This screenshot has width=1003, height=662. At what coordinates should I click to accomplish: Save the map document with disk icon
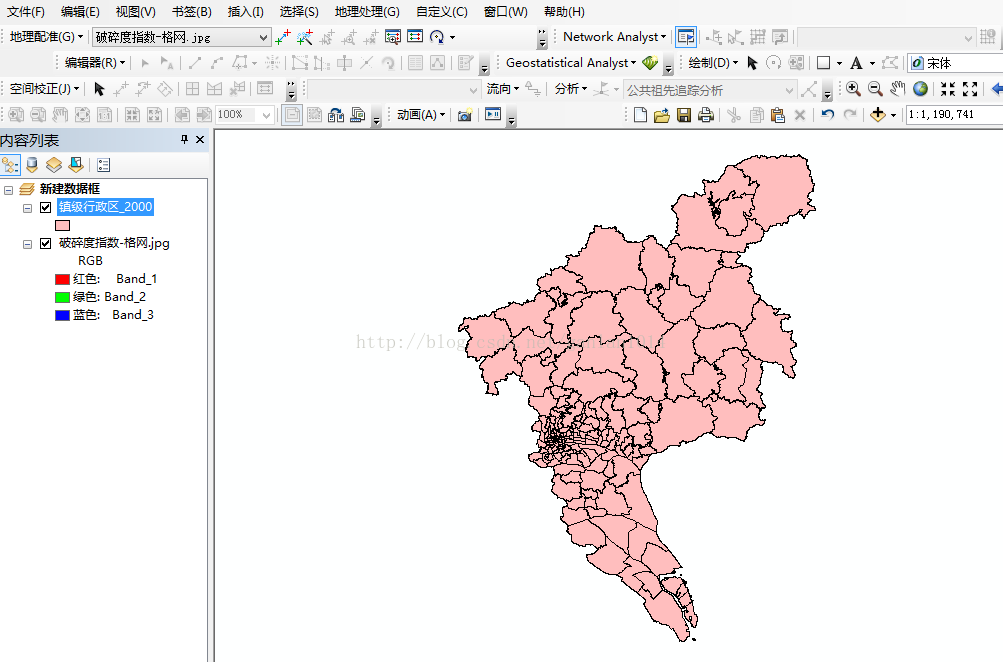(684, 115)
